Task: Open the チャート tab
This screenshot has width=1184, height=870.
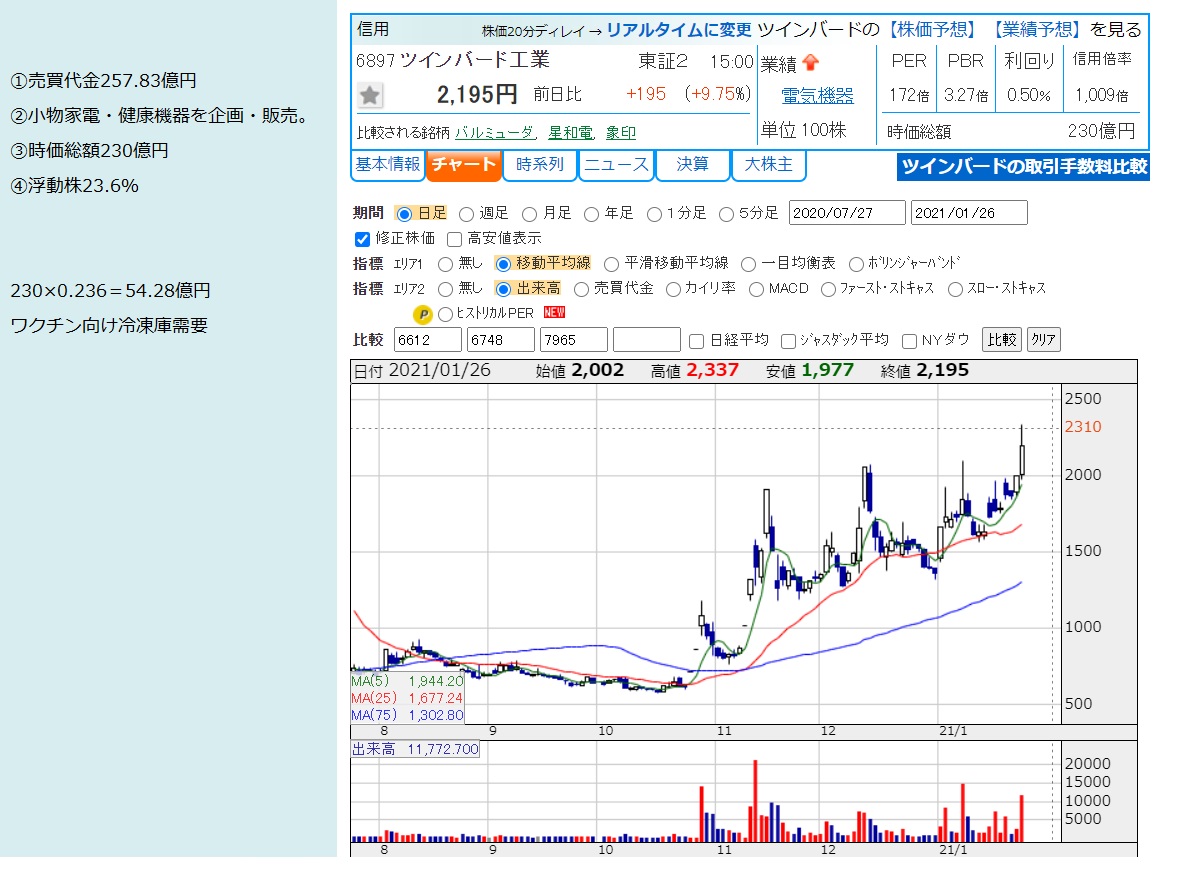Action: [464, 165]
